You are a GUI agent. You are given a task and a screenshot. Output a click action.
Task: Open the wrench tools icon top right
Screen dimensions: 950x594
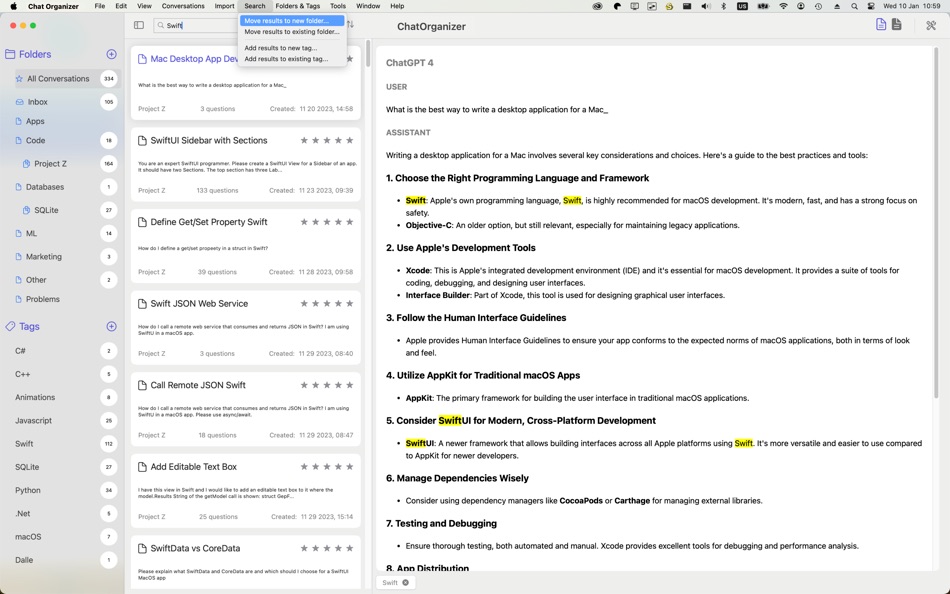(x=931, y=25)
